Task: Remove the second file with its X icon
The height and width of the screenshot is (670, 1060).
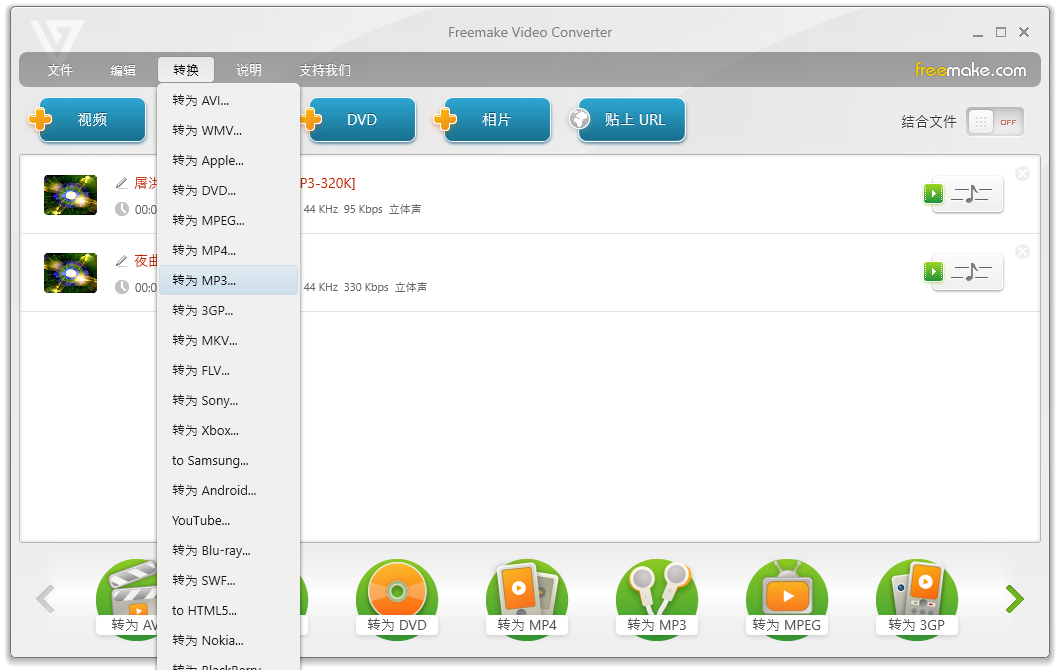Action: coord(1022,252)
